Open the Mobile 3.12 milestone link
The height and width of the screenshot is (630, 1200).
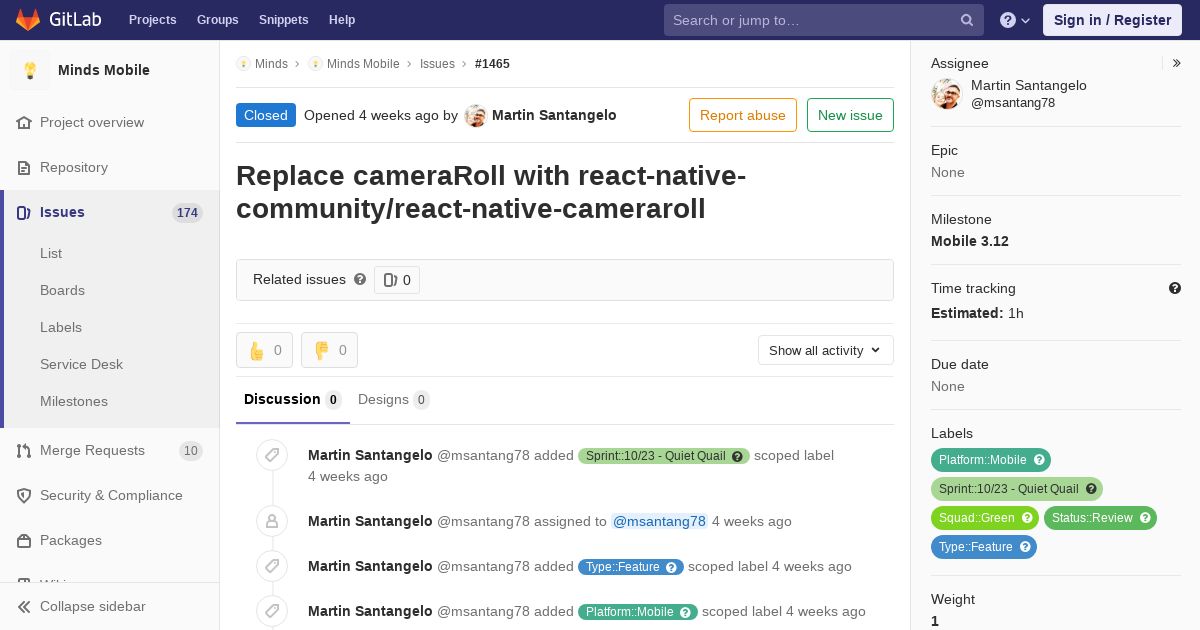click(x=970, y=241)
